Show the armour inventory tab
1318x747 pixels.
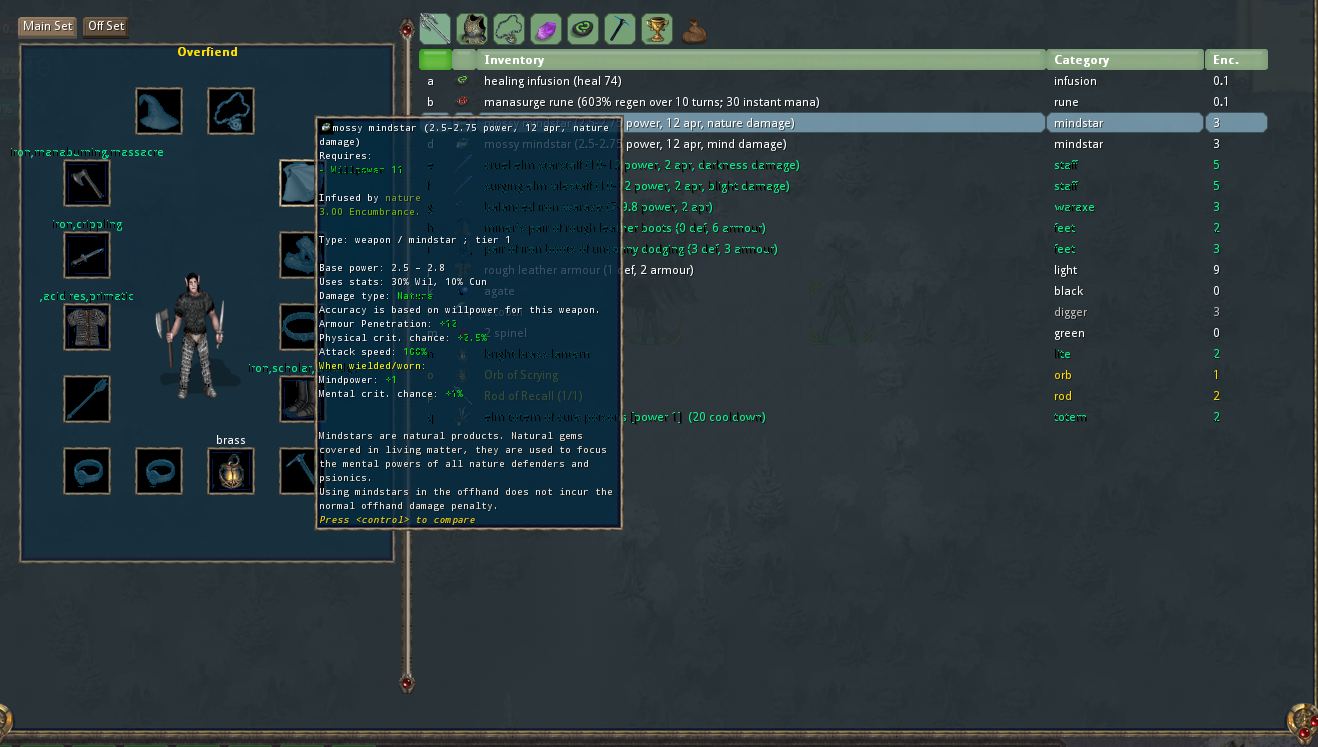click(x=472, y=29)
